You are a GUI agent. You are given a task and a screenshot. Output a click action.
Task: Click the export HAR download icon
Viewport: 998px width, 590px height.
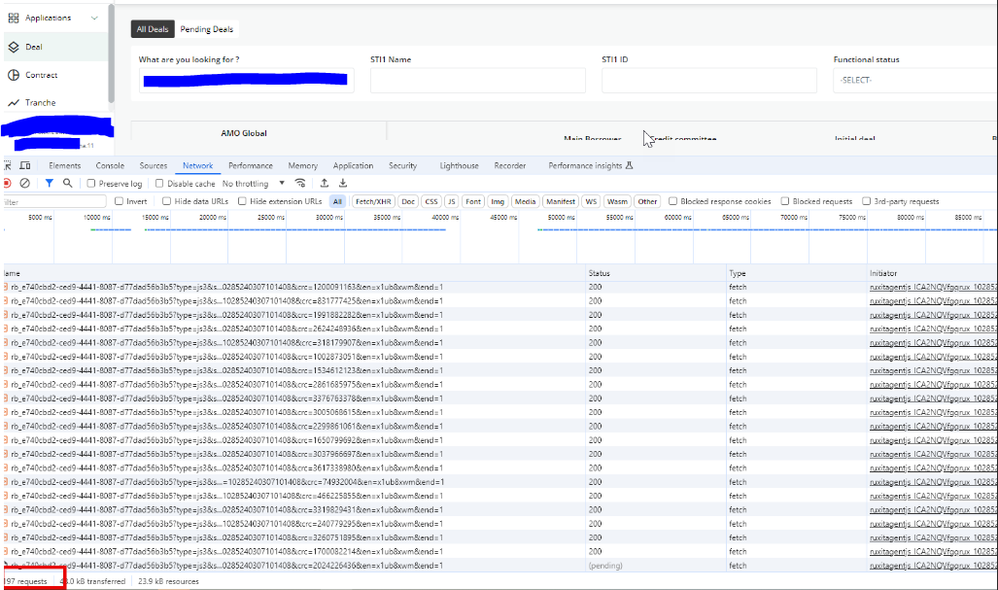(342, 184)
